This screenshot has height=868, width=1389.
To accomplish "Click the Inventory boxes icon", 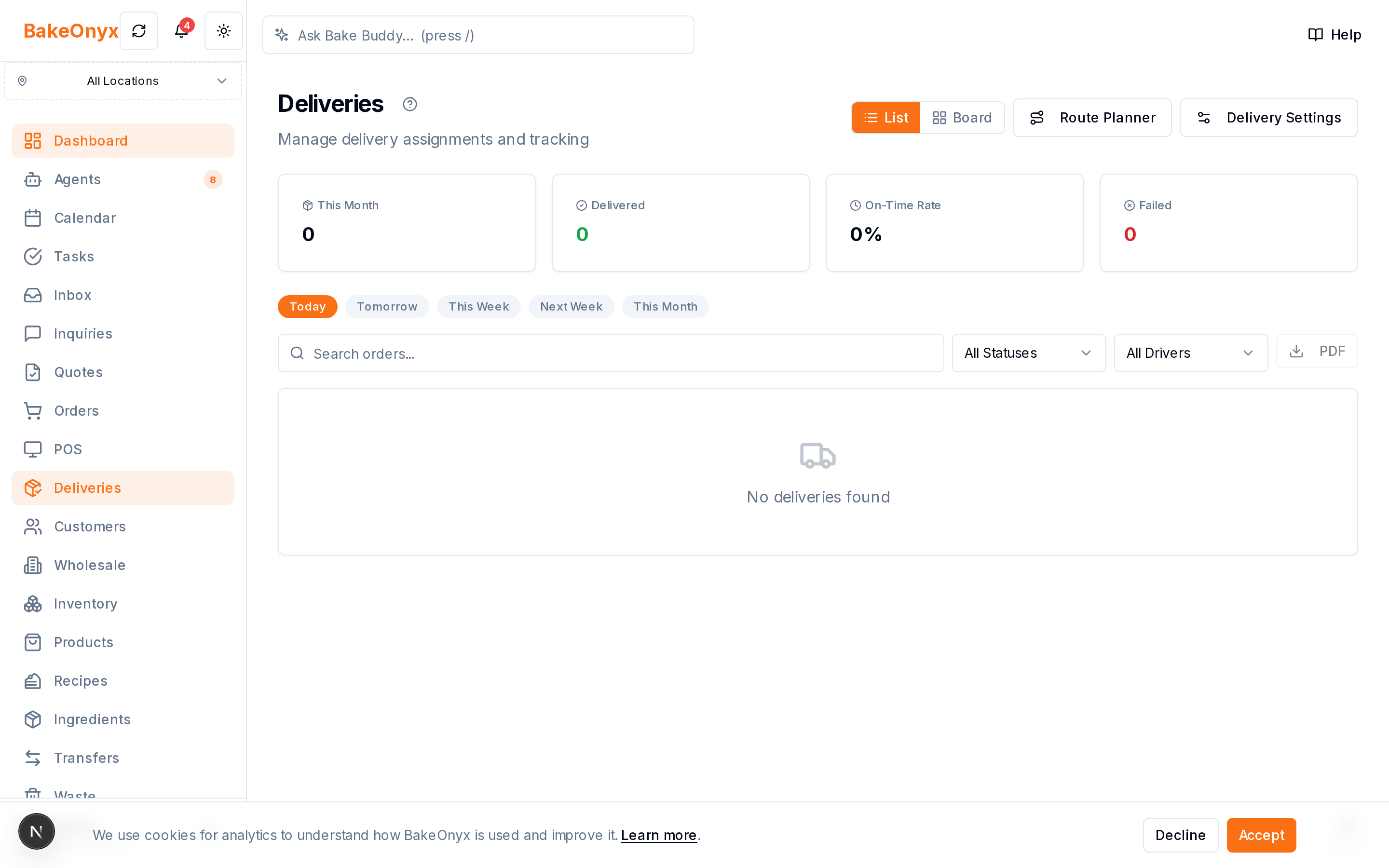I will tap(33, 604).
